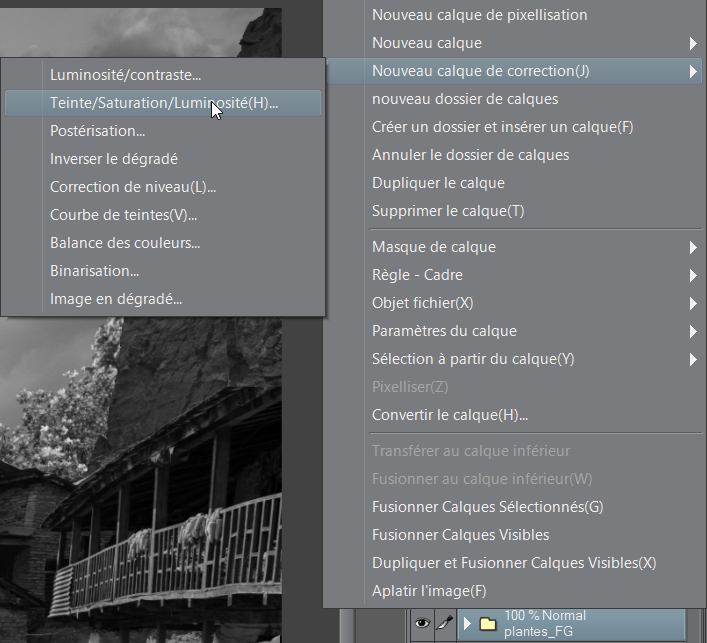The height and width of the screenshot is (643, 707).
Task: Click the pen icon beside plantes_FG layer
Action: coord(444,624)
